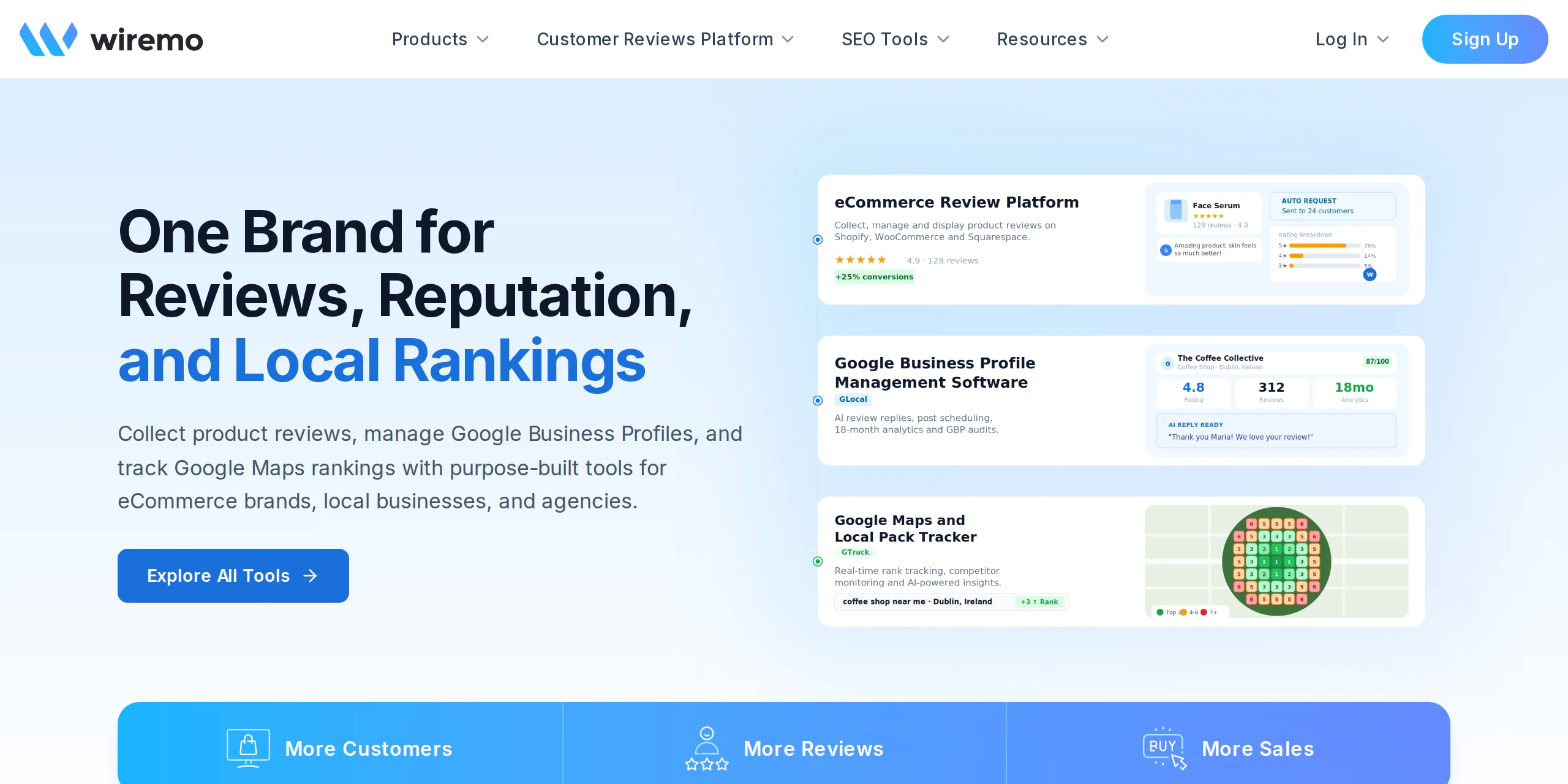Expand the Log In chevron

point(1383,40)
